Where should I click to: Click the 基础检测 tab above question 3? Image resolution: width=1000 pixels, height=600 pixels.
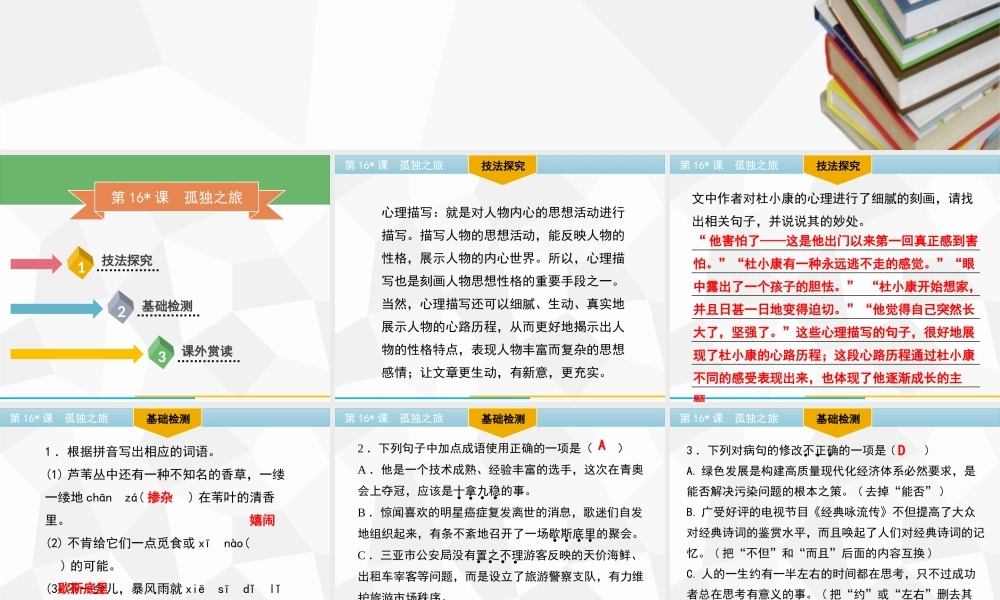click(x=837, y=420)
